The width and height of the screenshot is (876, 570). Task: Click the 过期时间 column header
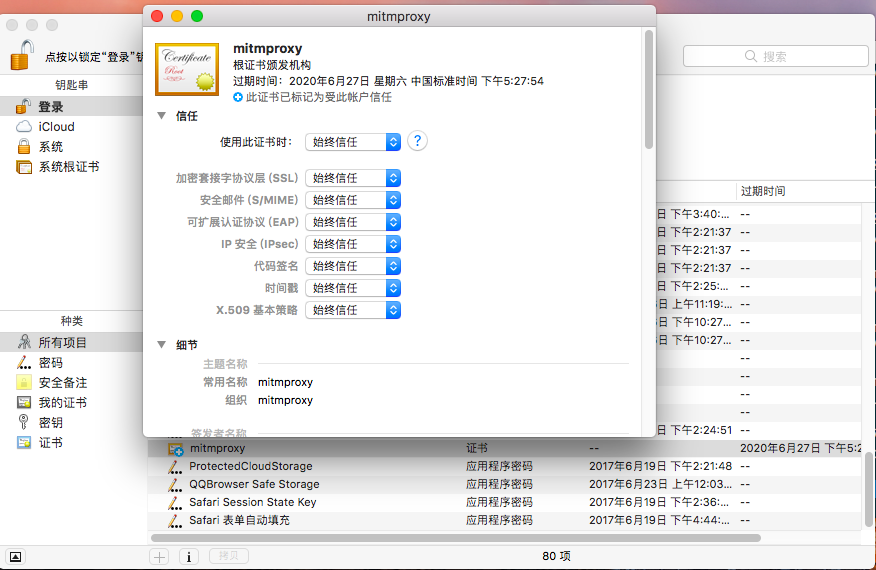(763, 191)
